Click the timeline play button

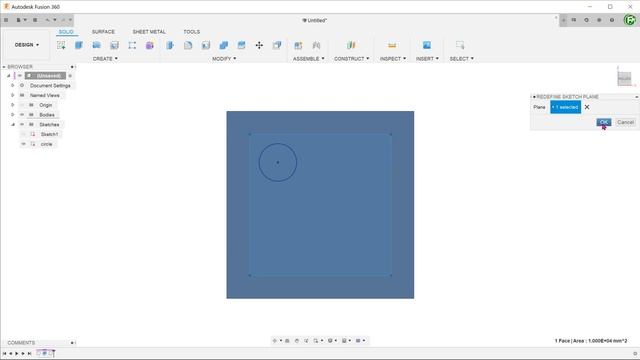coord(17,353)
